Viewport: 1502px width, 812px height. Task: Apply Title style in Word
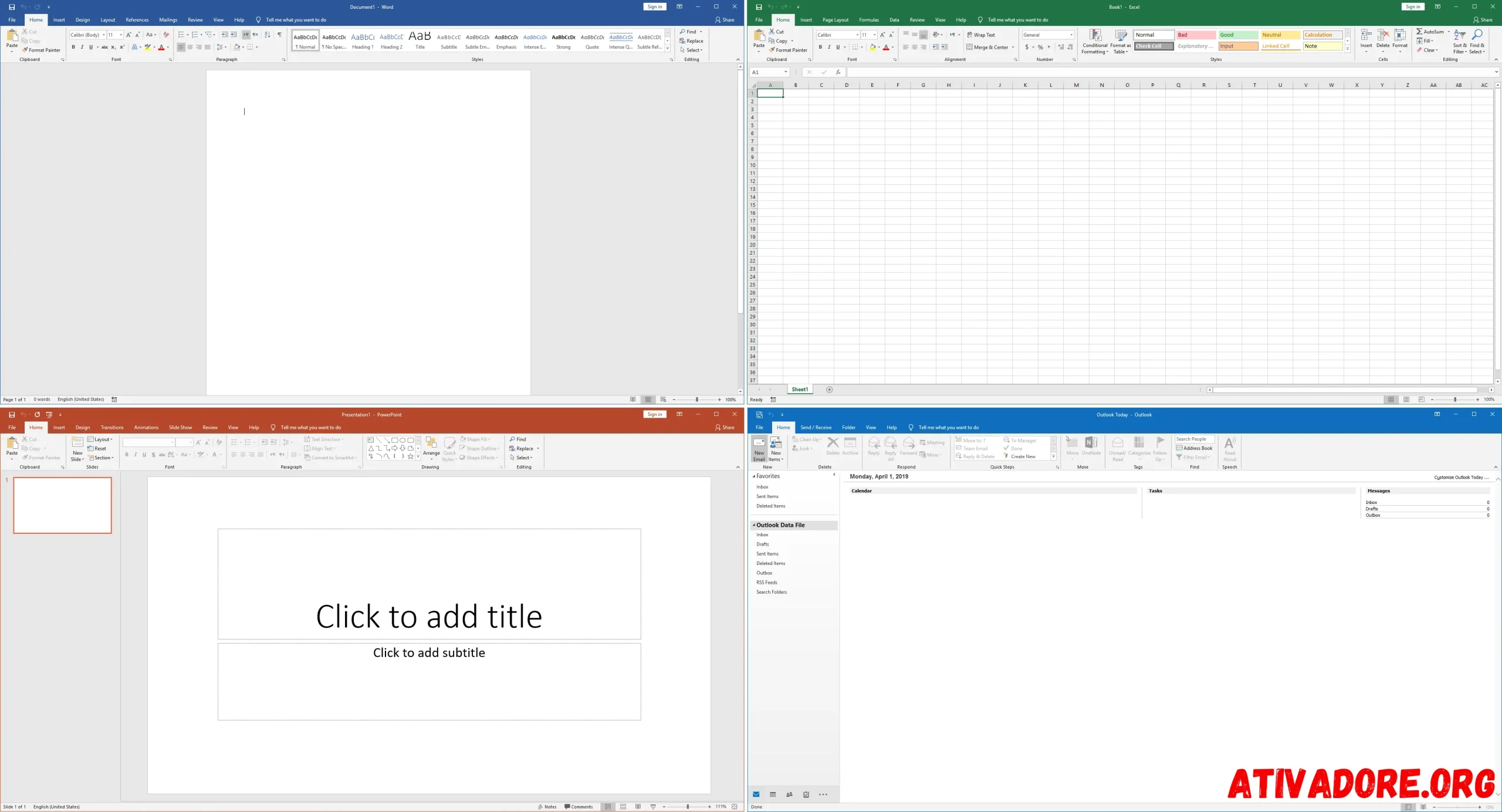click(420, 40)
